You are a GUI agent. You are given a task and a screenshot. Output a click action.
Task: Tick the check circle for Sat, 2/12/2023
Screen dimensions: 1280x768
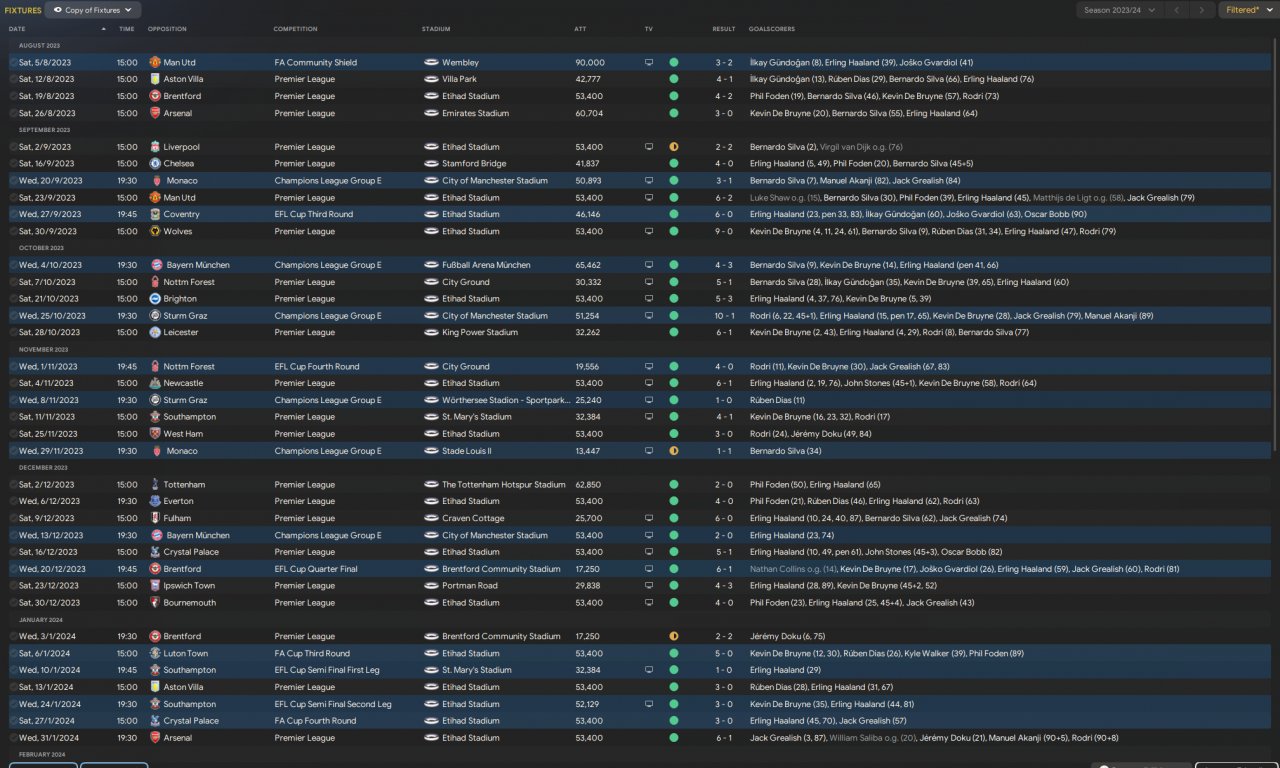click(x=13, y=485)
